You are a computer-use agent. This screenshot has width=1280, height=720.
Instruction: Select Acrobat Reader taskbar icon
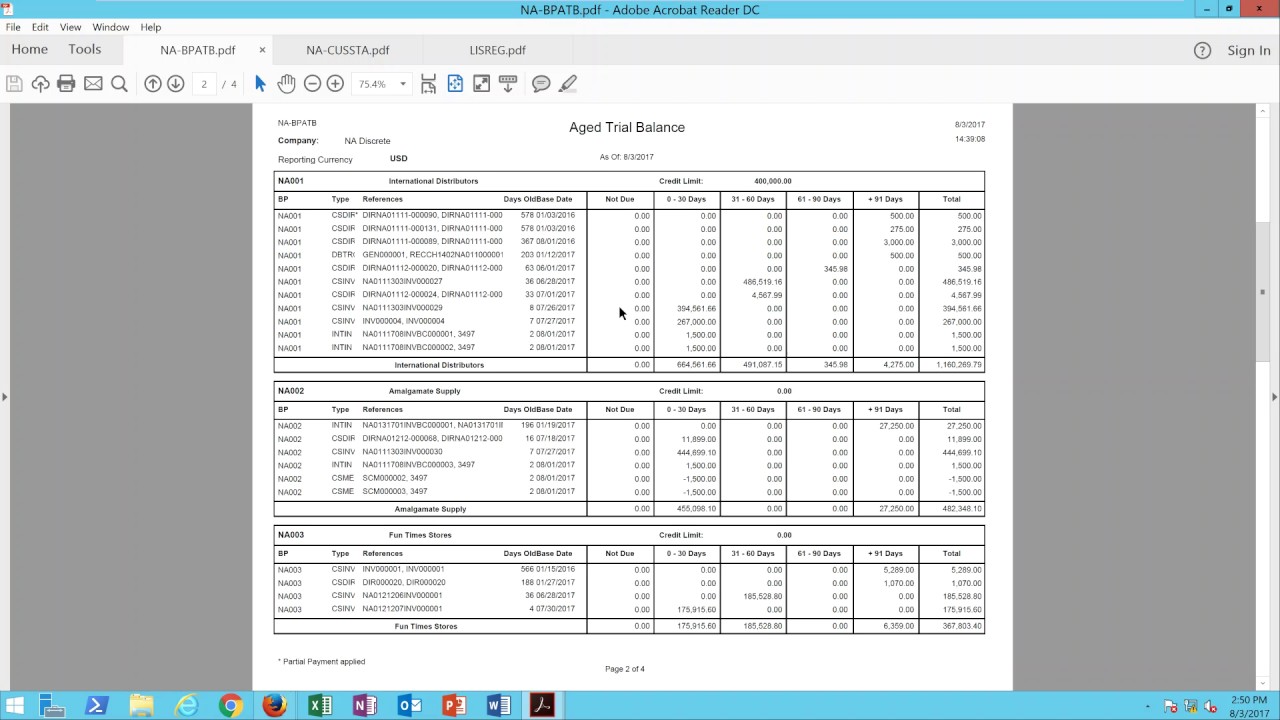click(x=542, y=706)
